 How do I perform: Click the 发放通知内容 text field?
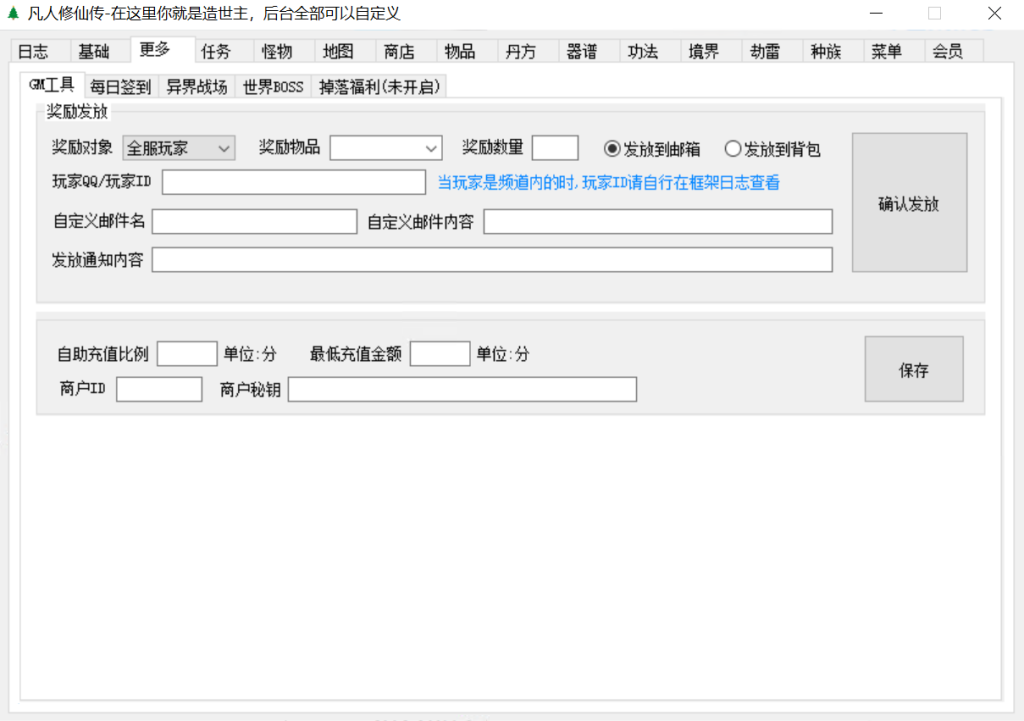pos(492,260)
